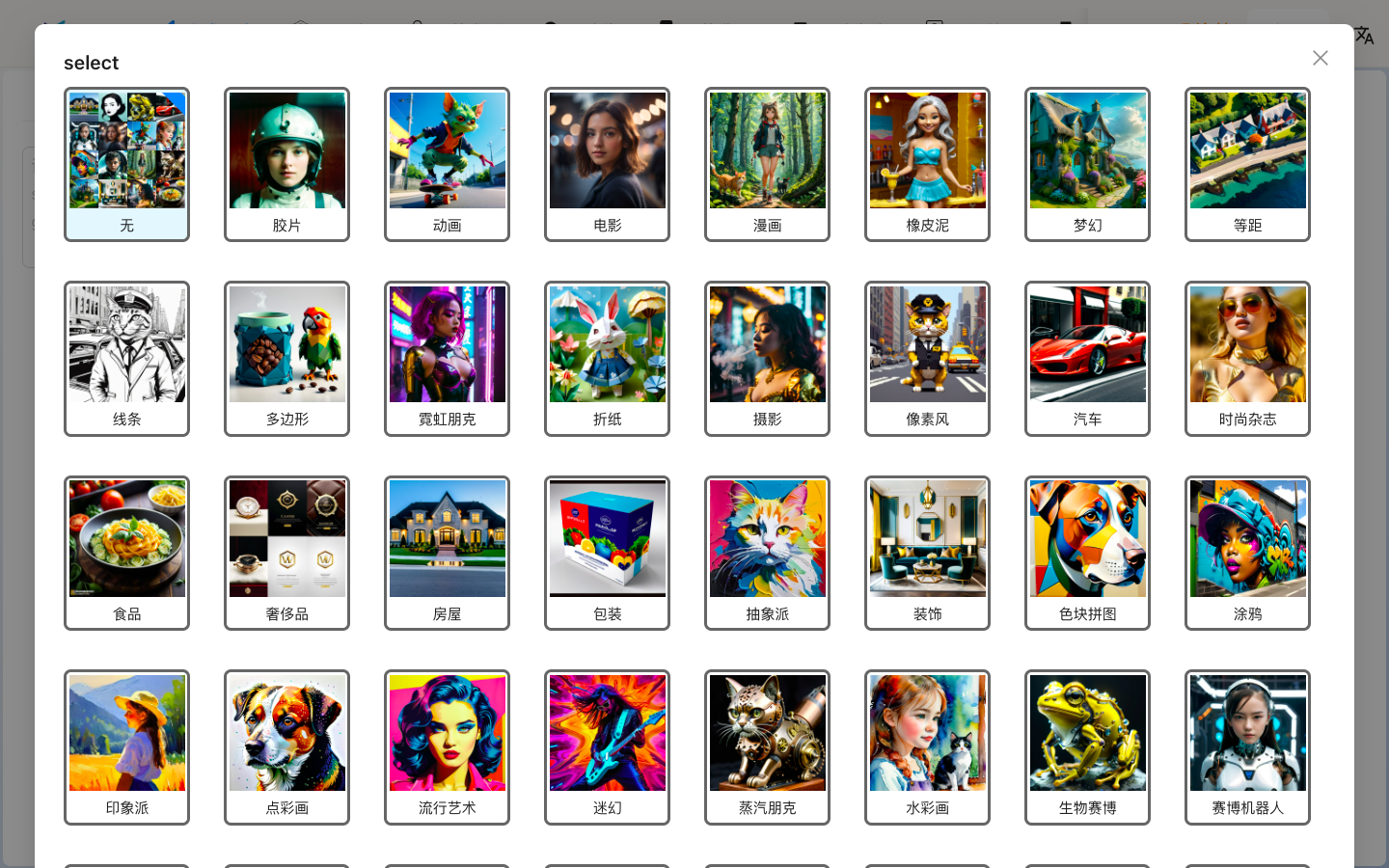Pick the 动画 animation style
The height and width of the screenshot is (868, 1389).
pyautogui.click(x=447, y=164)
